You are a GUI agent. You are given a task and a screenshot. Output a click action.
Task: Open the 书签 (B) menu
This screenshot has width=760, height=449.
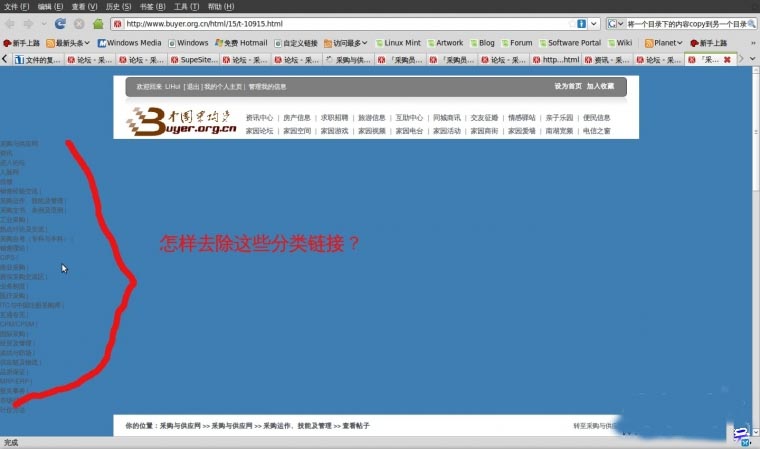(x=152, y=7)
